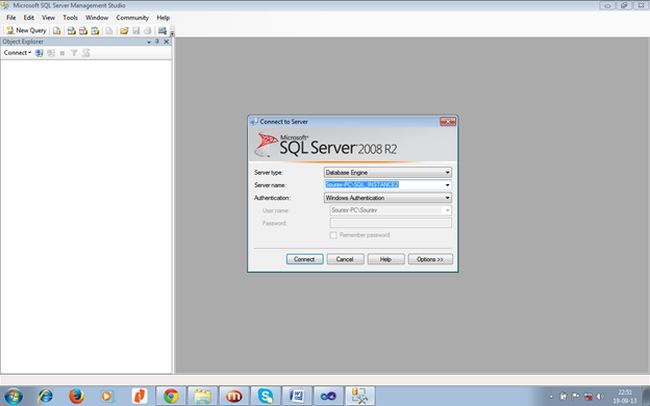This screenshot has width=650, height=406.
Task: Click the Cancel button
Action: click(345, 259)
